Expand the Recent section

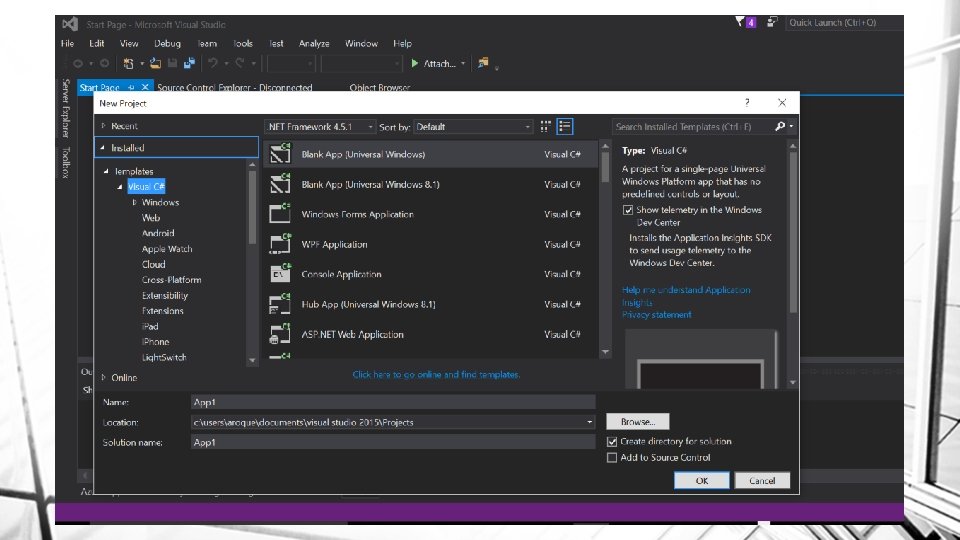tap(103, 126)
